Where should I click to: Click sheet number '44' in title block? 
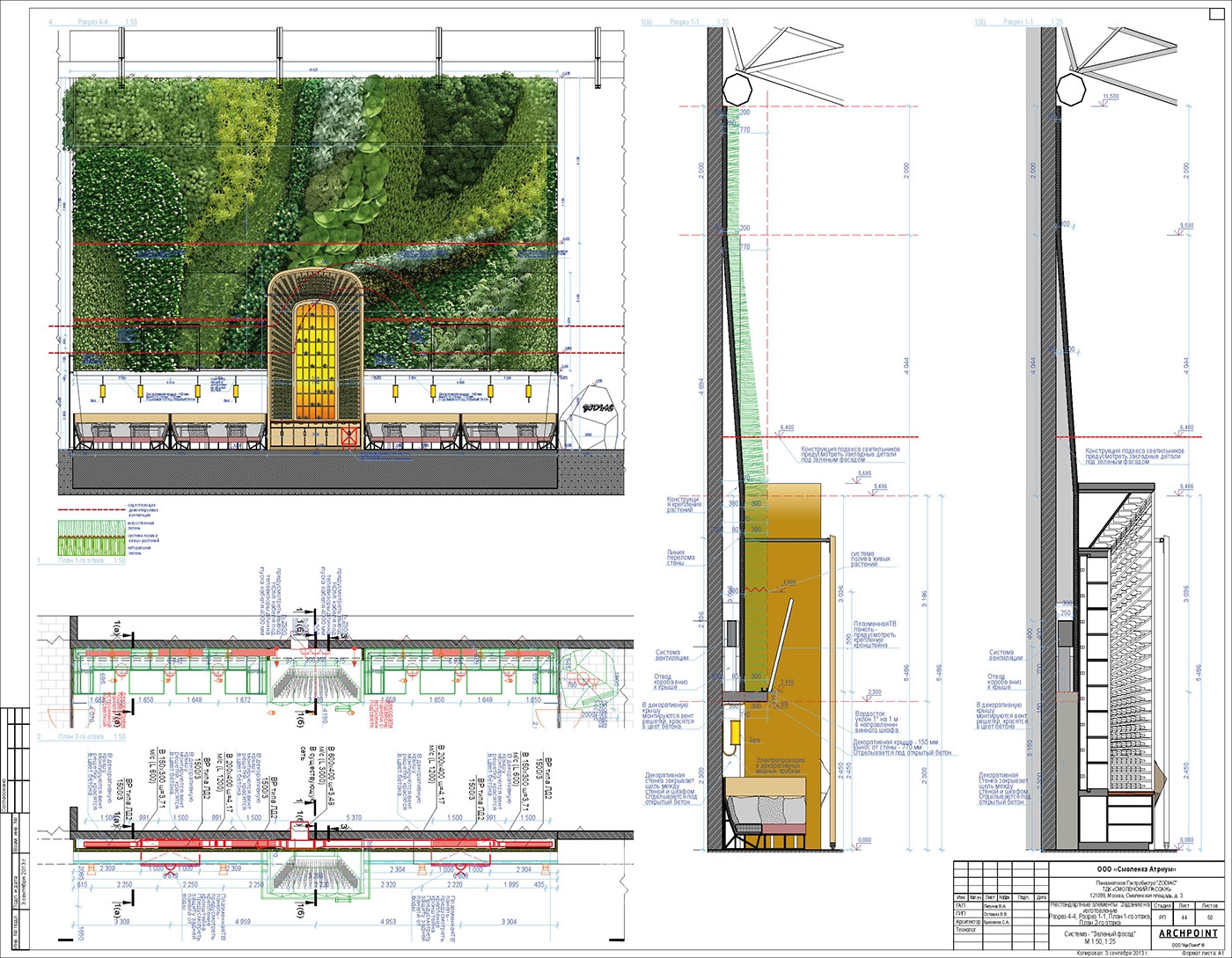point(1185,917)
